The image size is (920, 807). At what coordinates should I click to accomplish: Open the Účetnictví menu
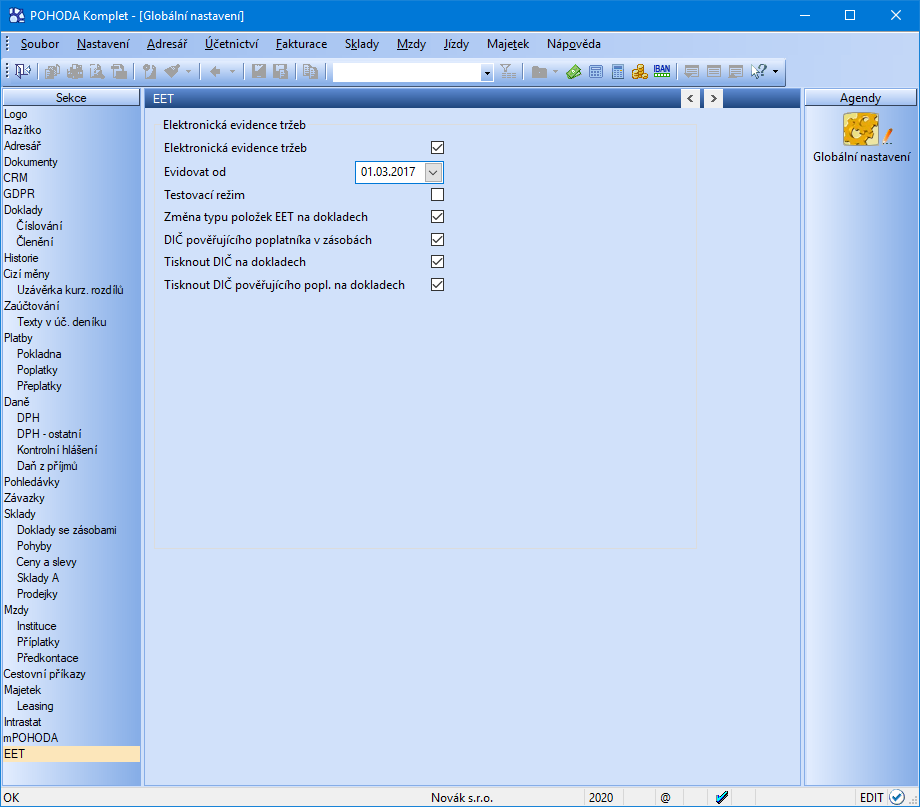[x=231, y=44]
